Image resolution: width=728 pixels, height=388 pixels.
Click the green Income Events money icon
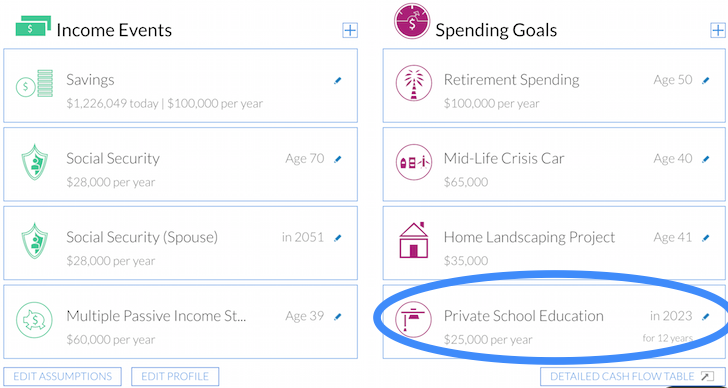[x=33, y=26]
